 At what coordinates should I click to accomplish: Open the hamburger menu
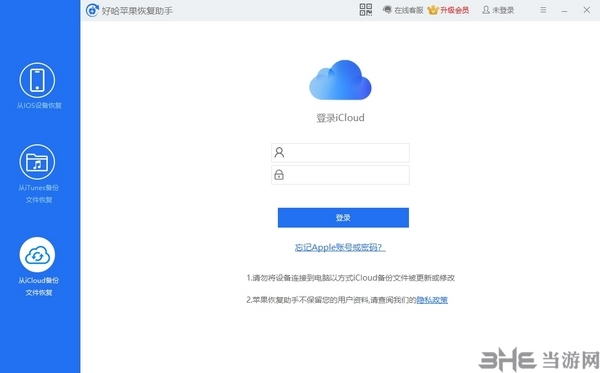tap(543, 10)
